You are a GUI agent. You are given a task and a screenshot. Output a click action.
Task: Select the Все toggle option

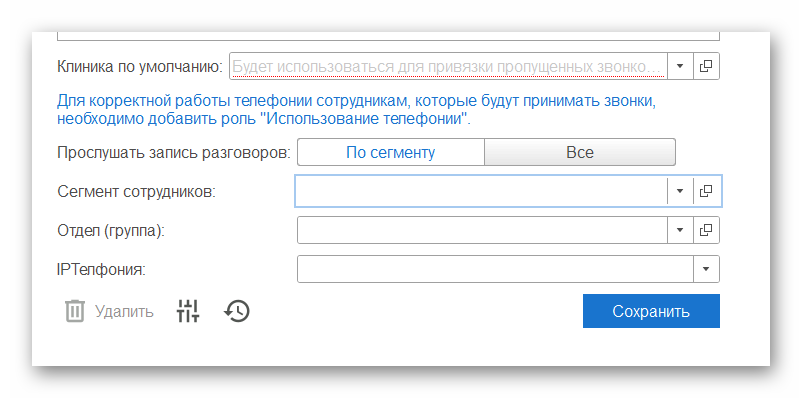click(580, 152)
